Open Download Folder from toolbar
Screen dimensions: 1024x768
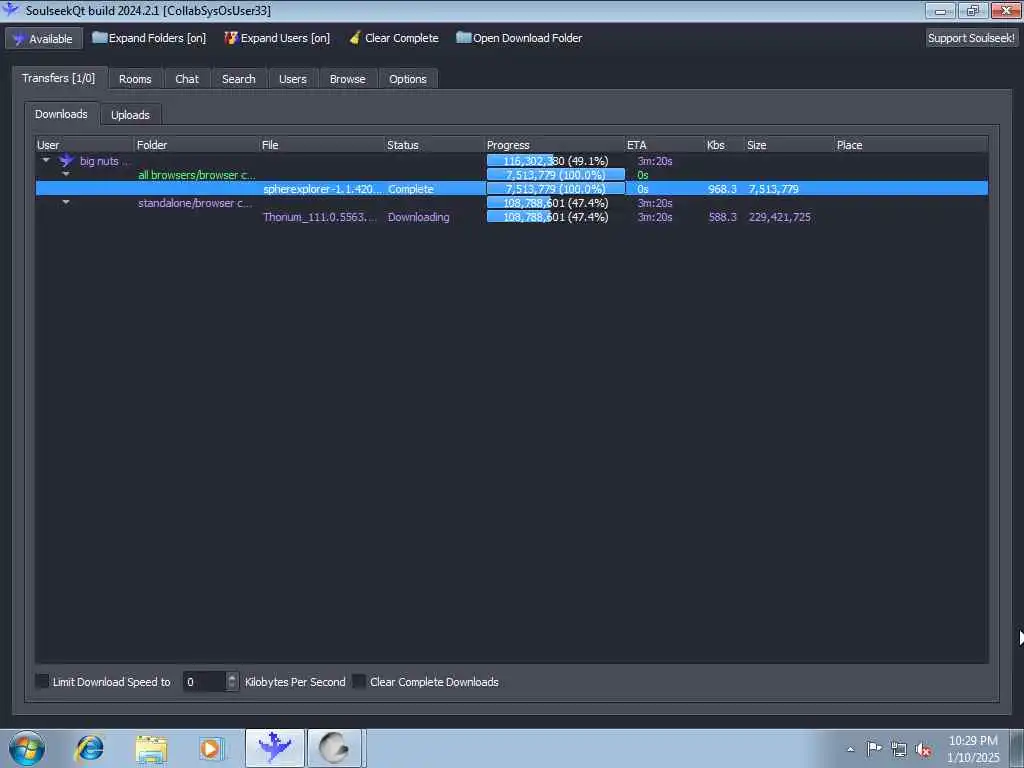[519, 39]
